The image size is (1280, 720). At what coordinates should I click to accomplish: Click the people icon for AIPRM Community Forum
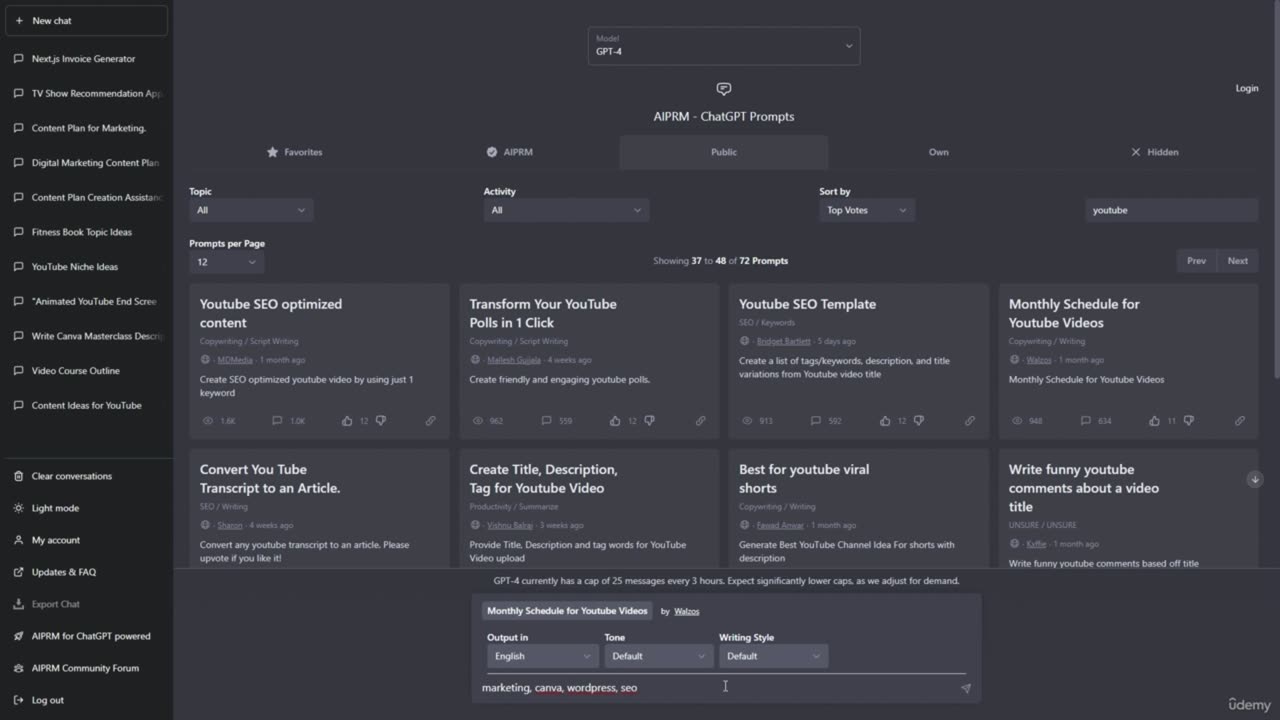18,668
